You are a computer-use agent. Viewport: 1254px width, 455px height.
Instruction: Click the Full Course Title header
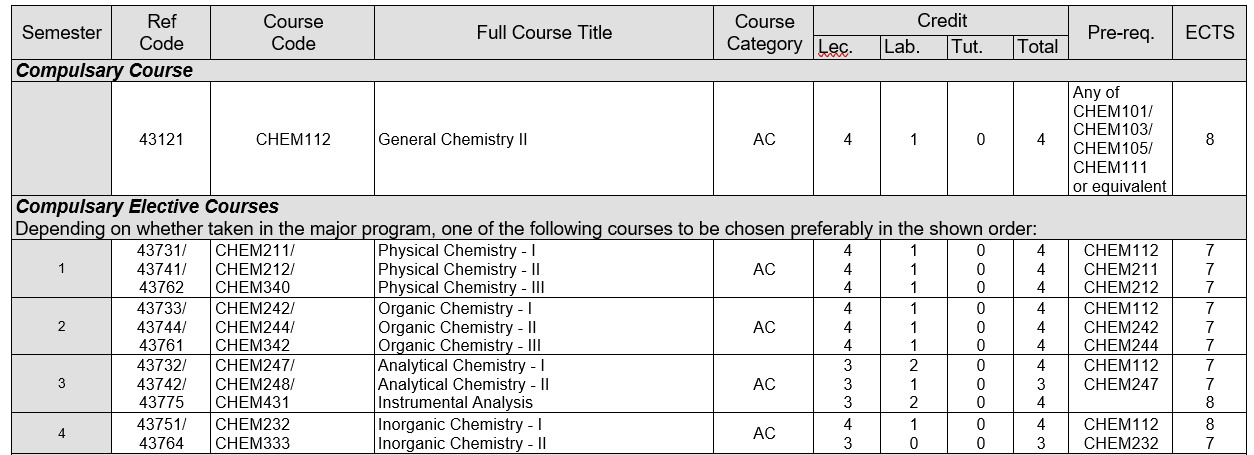(x=544, y=32)
